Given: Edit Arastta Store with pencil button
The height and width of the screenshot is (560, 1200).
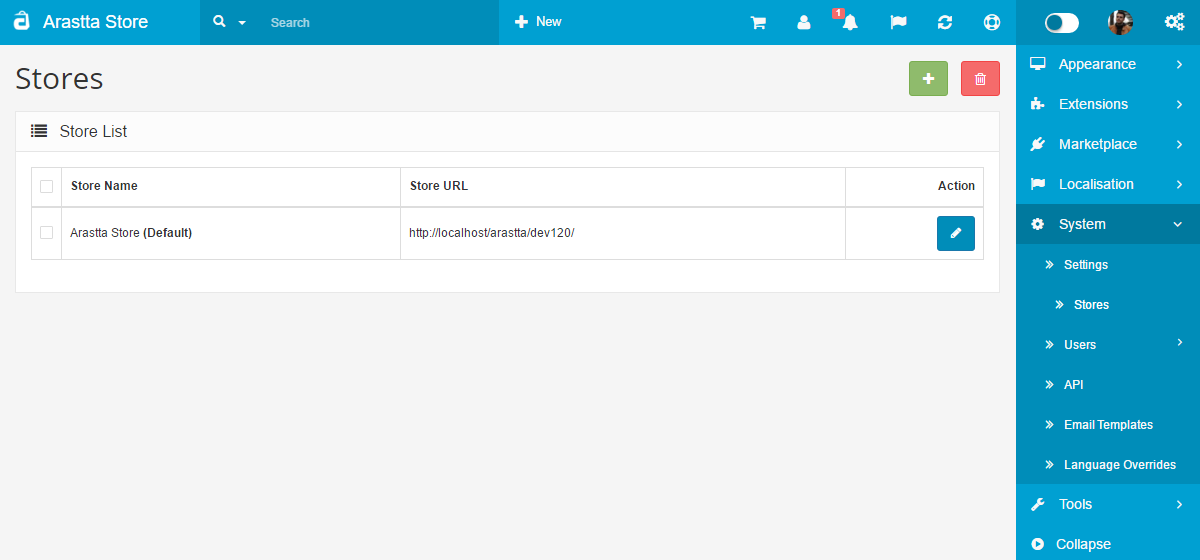Looking at the screenshot, I should (956, 233).
